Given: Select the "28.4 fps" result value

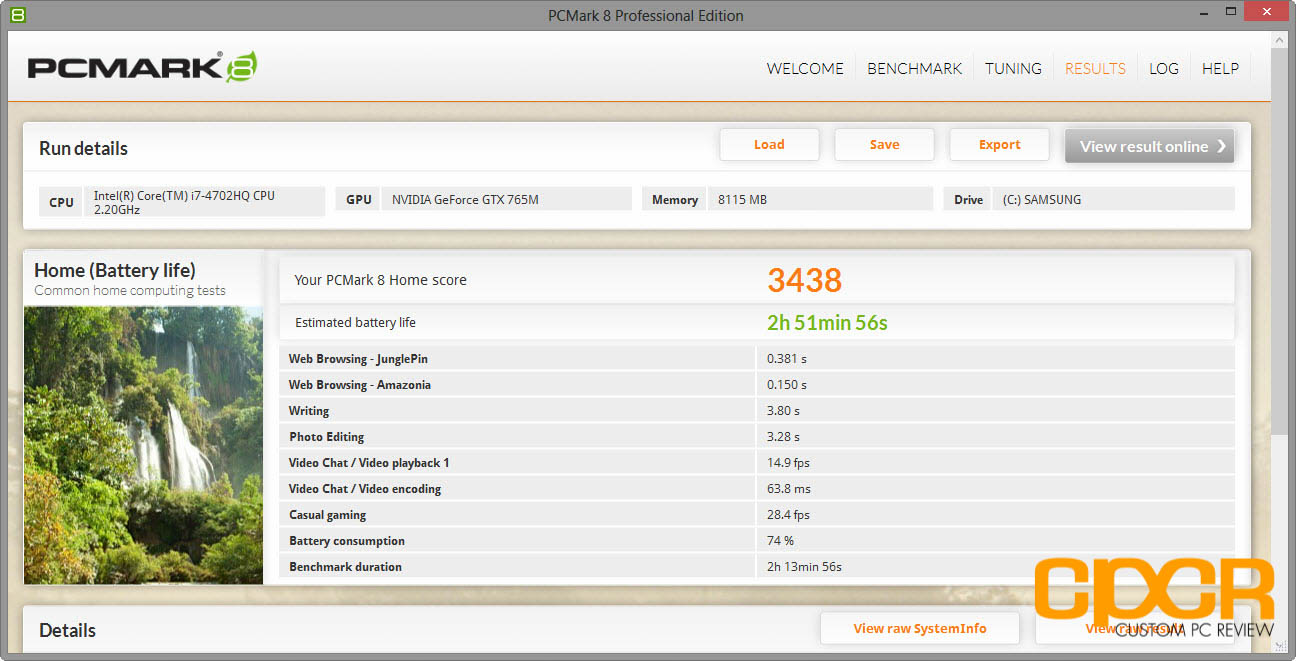Looking at the screenshot, I should [x=788, y=515].
